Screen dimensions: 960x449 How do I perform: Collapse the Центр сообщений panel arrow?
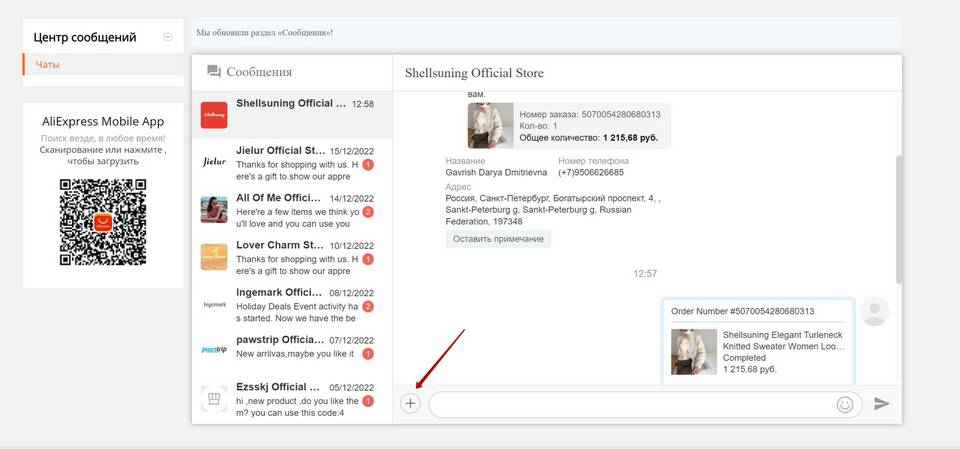tap(167, 37)
